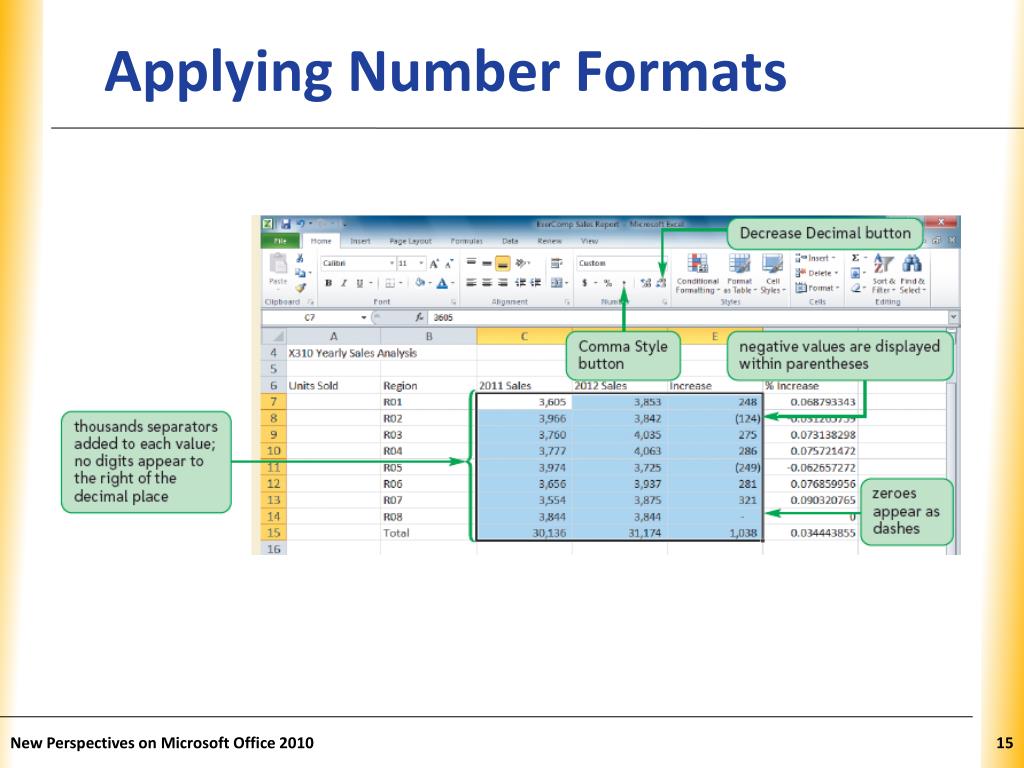Expand the formula bar chevron
This screenshot has height=768, width=1024.
click(x=953, y=317)
